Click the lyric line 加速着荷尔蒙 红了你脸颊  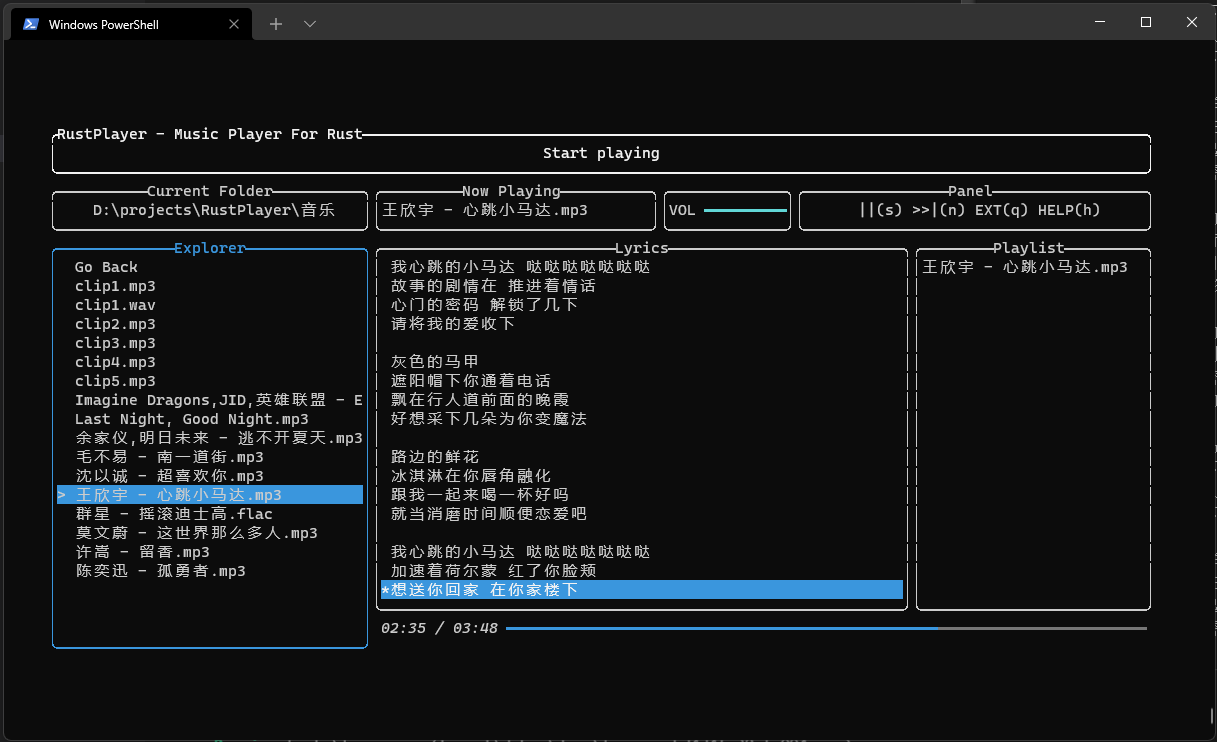pos(493,571)
